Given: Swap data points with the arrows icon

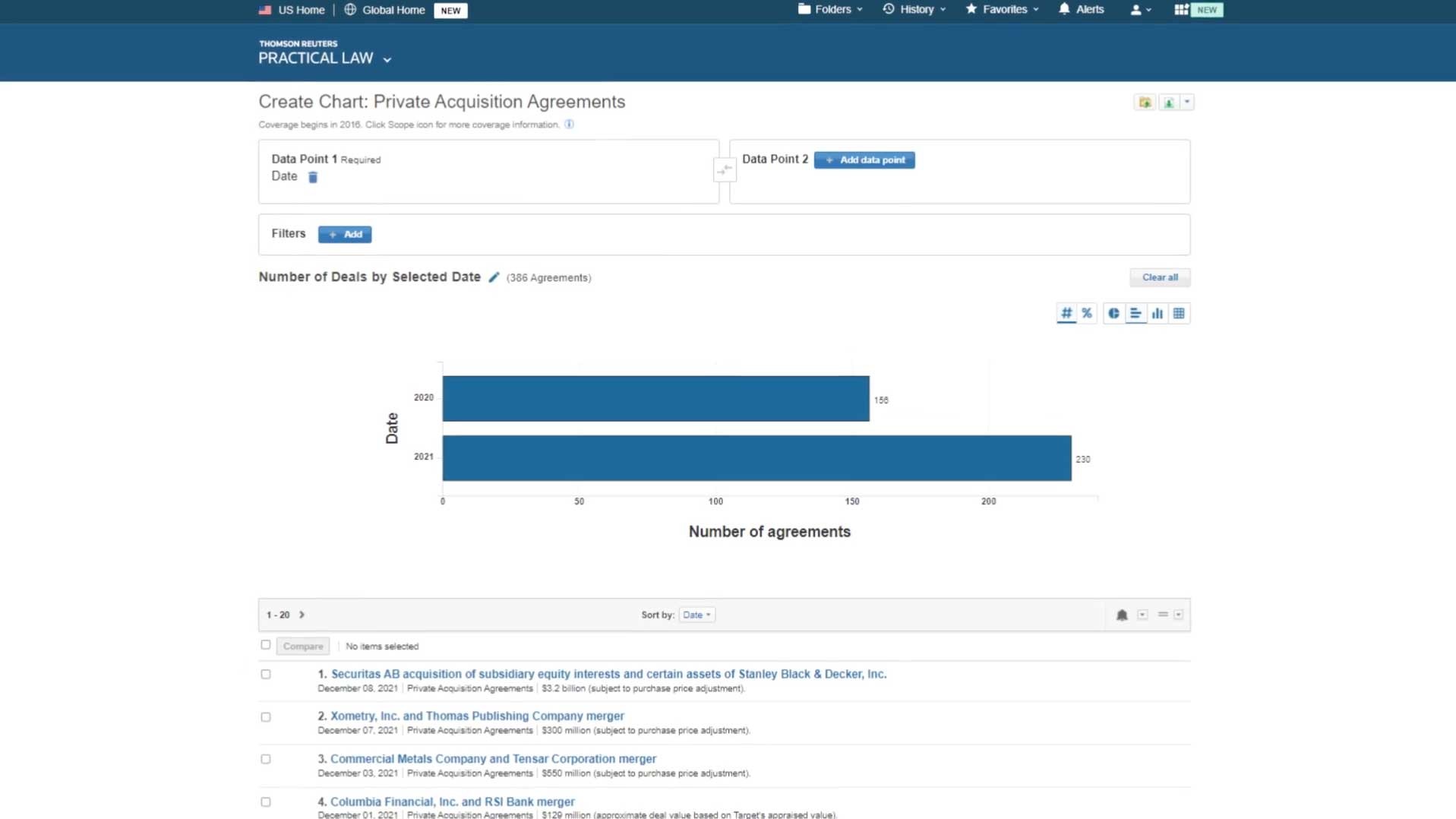Looking at the screenshot, I should click(x=725, y=169).
